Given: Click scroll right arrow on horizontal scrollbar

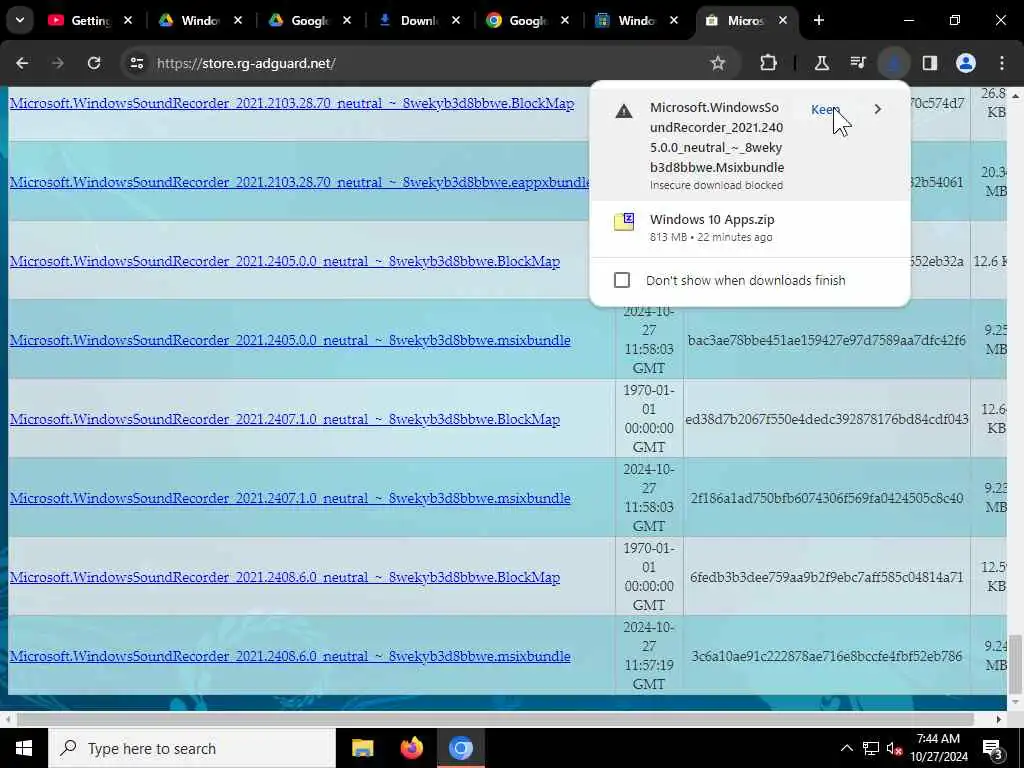Looking at the screenshot, I should 999,720.
